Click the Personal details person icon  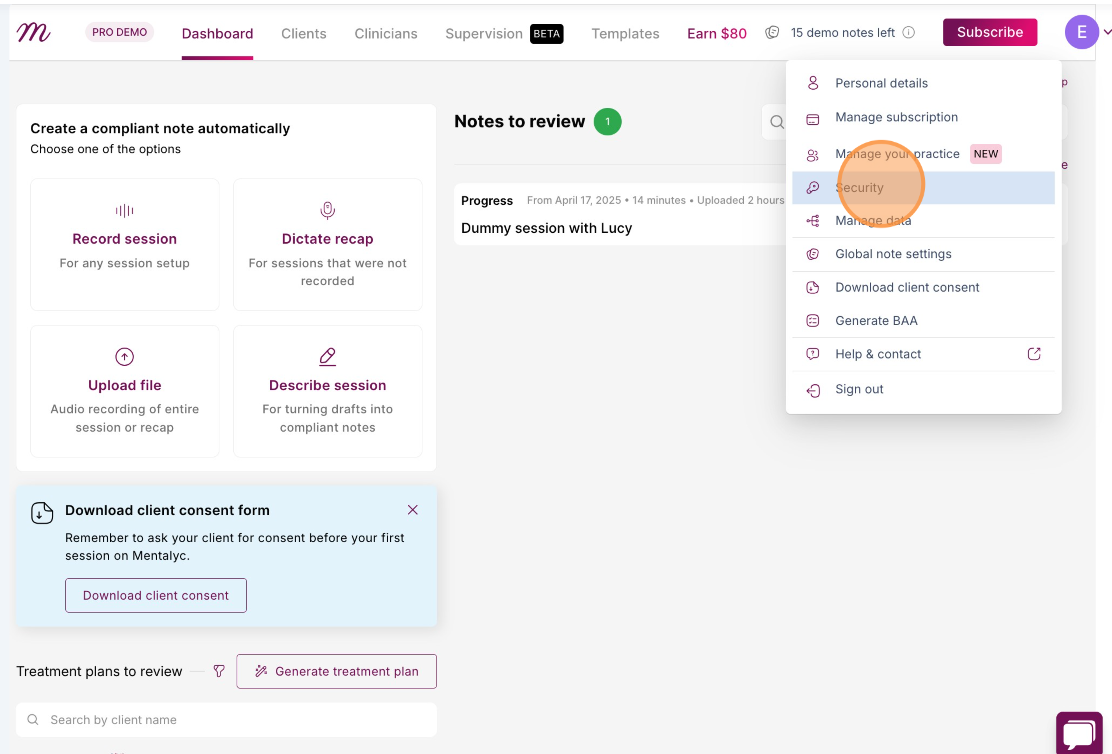coord(813,83)
